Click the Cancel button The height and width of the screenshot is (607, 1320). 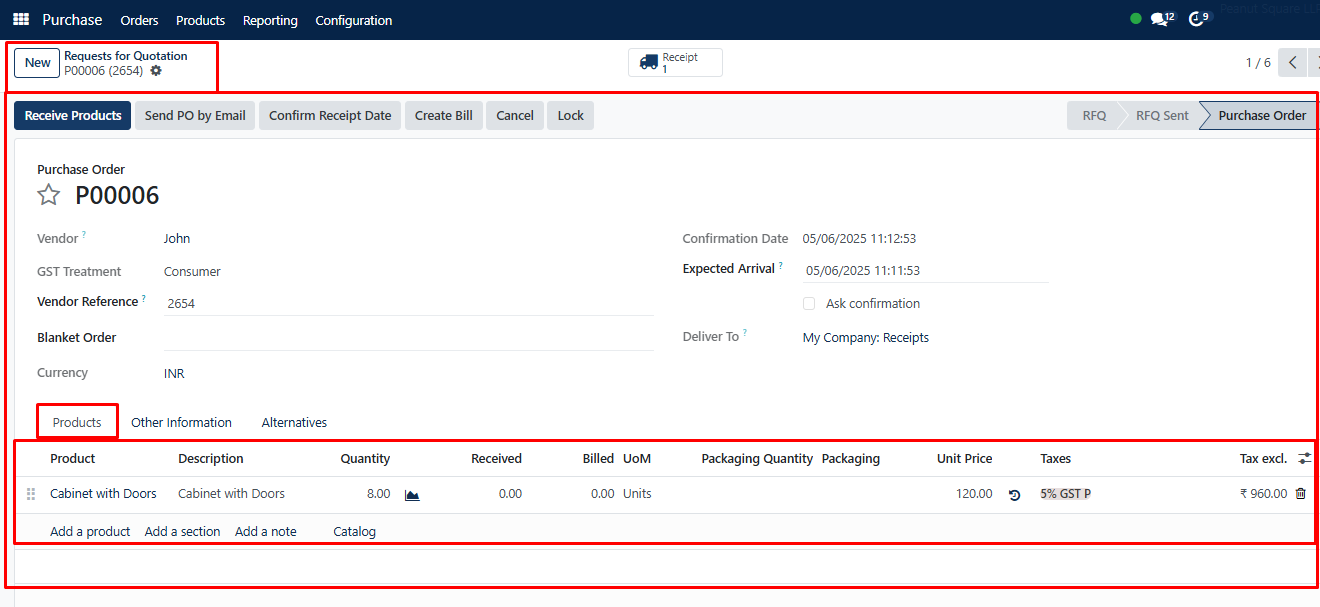[515, 116]
